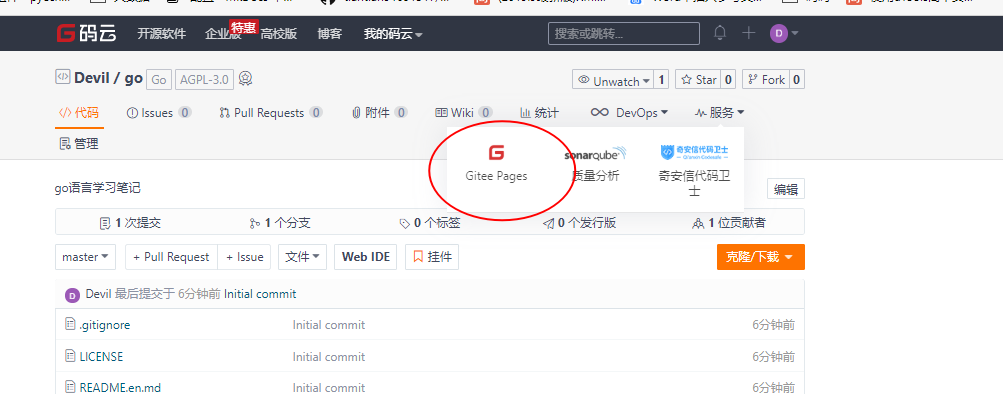Viewport: 1003px width, 394px height.
Task: Switch to the Pull Requests tab
Action: click(x=271, y=113)
